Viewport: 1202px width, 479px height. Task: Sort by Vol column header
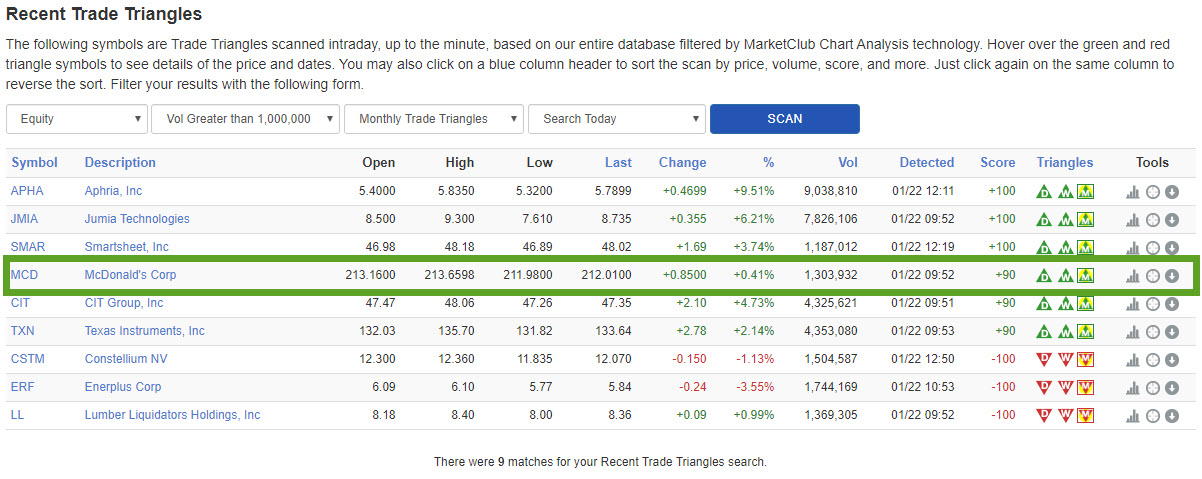click(x=847, y=163)
